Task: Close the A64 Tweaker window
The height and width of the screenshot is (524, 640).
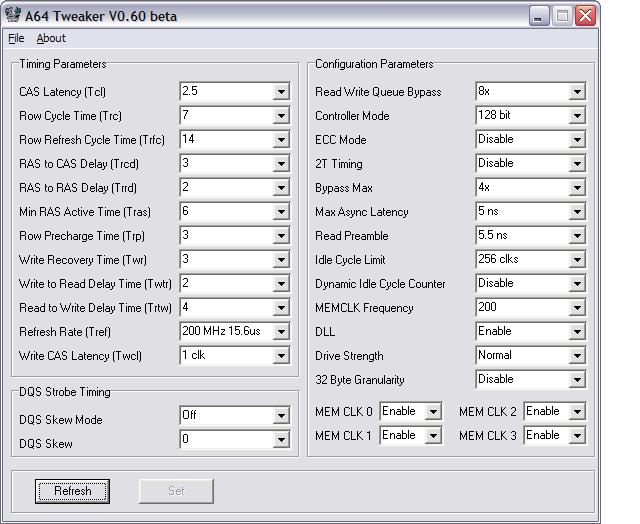Action: click(x=585, y=16)
